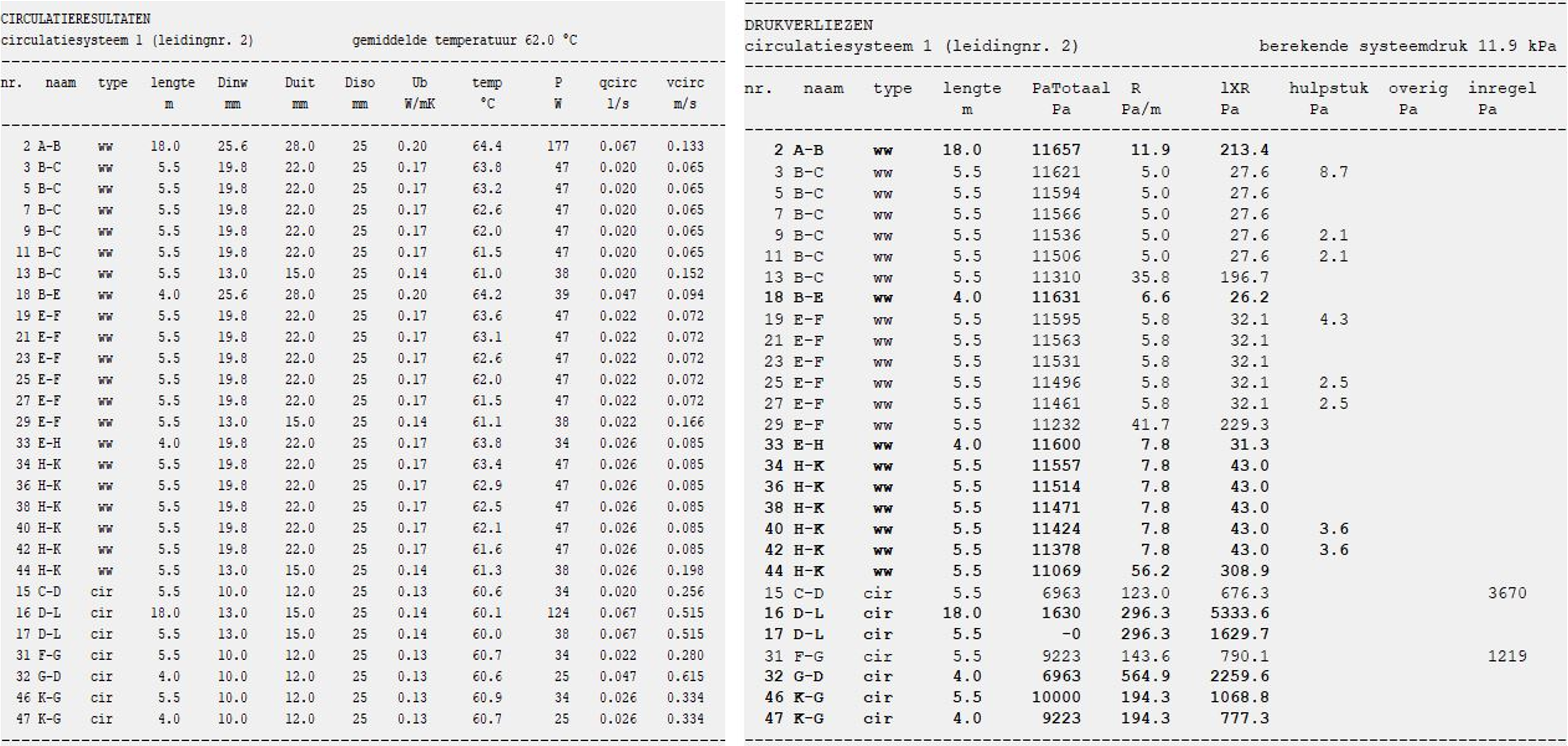This screenshot has width=1568, height=746.
Task: Click R value 123.0 in row 15
Action: coord(1145,593)
